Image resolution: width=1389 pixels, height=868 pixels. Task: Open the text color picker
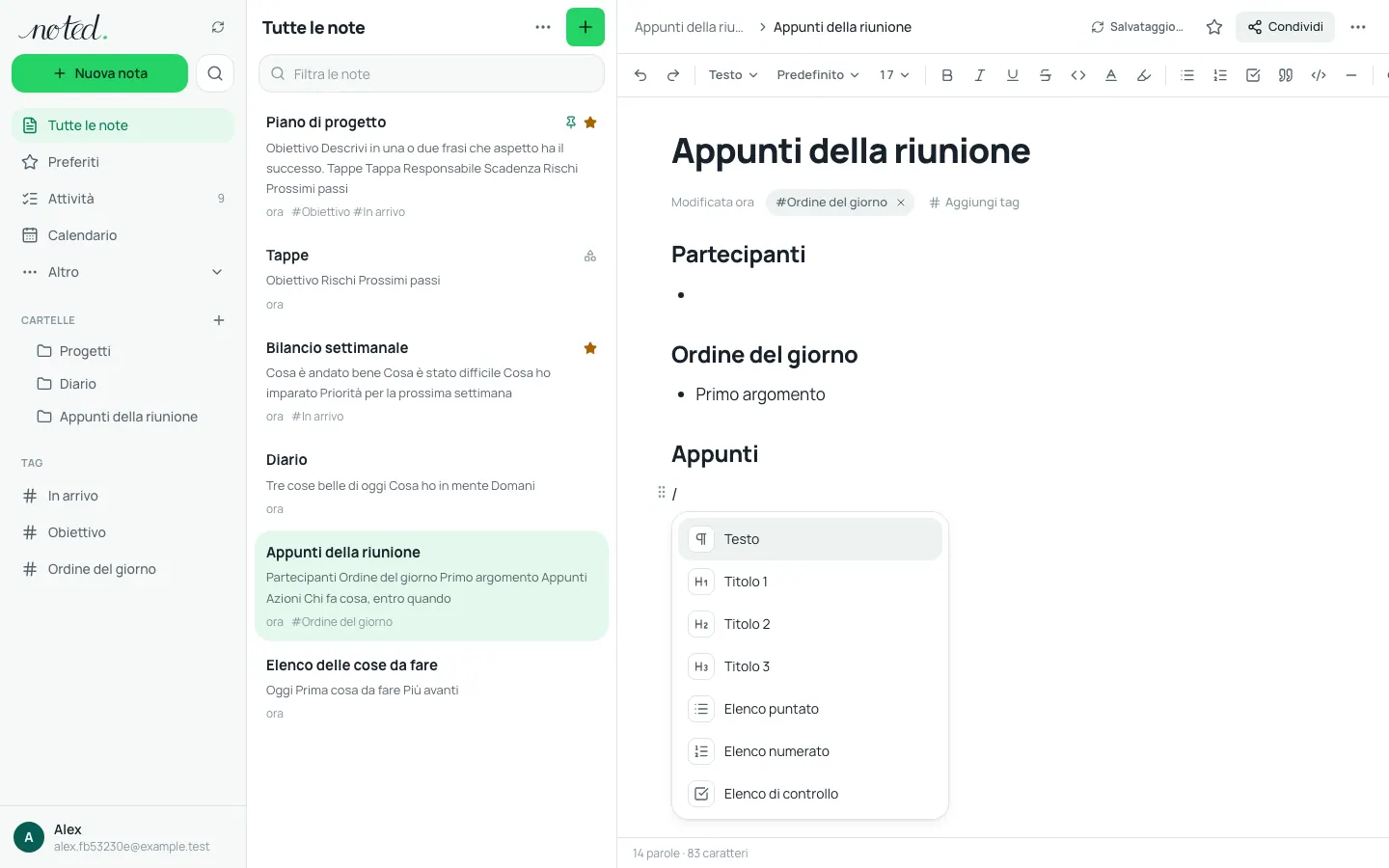[x=1111, y=75]
